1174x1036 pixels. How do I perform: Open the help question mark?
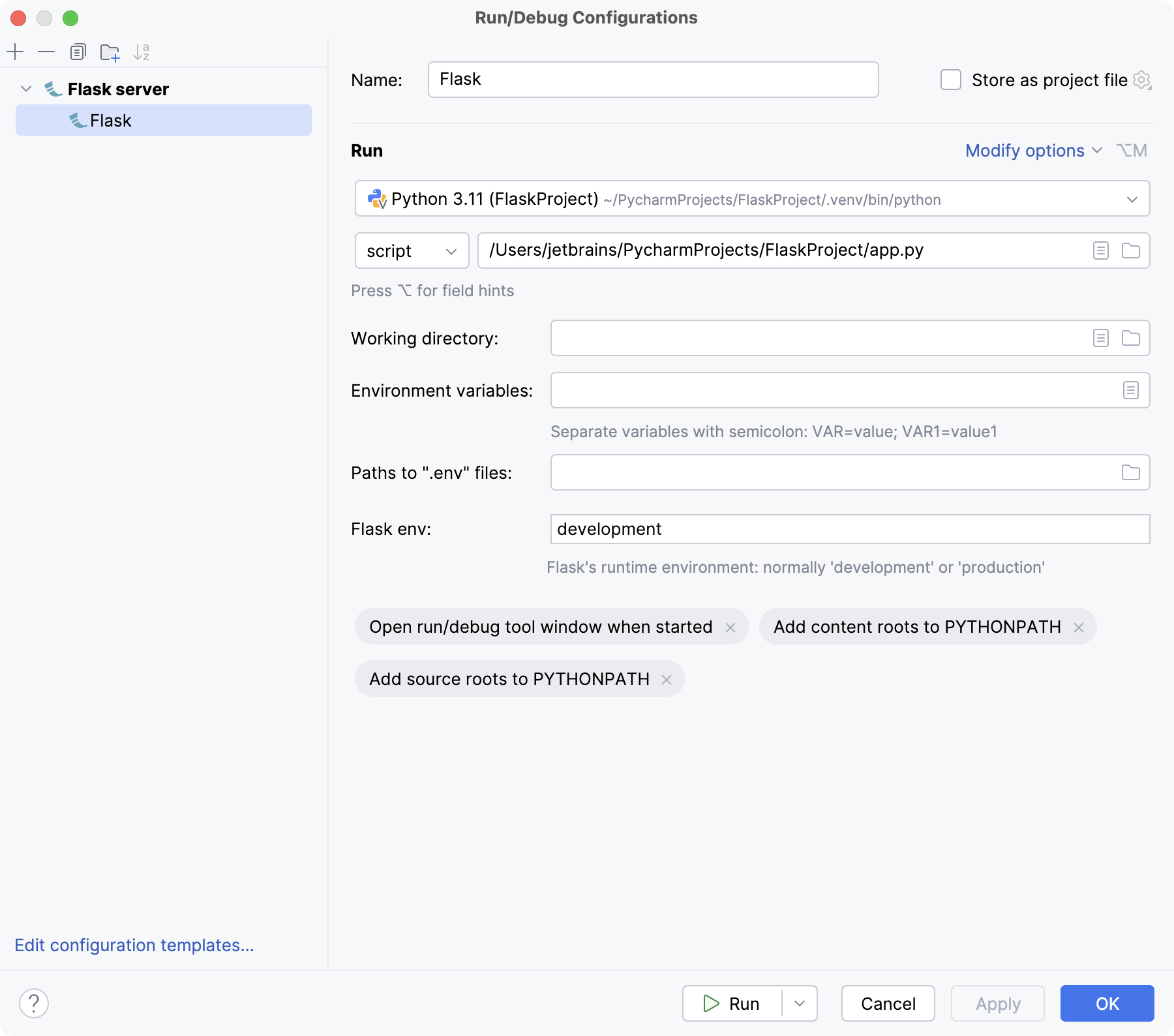[34, 1003]
